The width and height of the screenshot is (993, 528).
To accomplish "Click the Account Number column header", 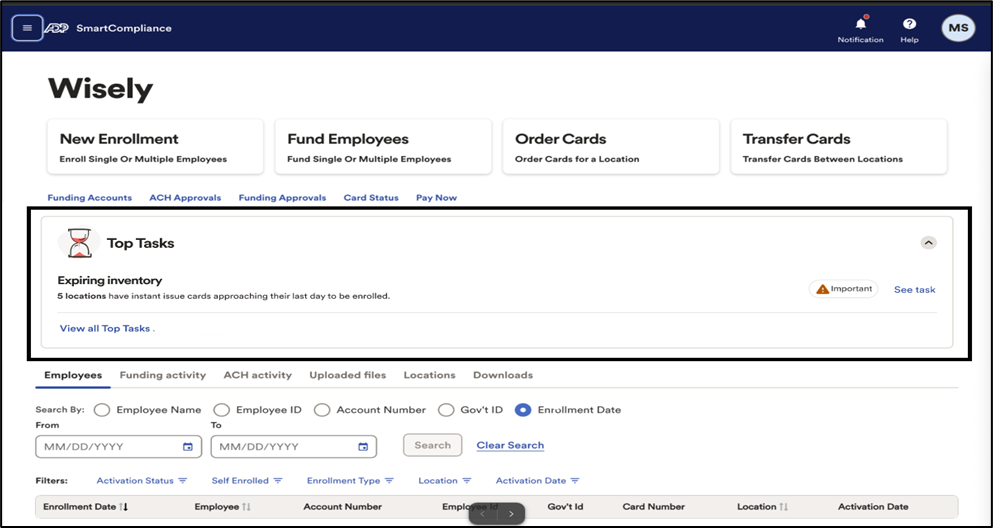I will pos(343,506).
